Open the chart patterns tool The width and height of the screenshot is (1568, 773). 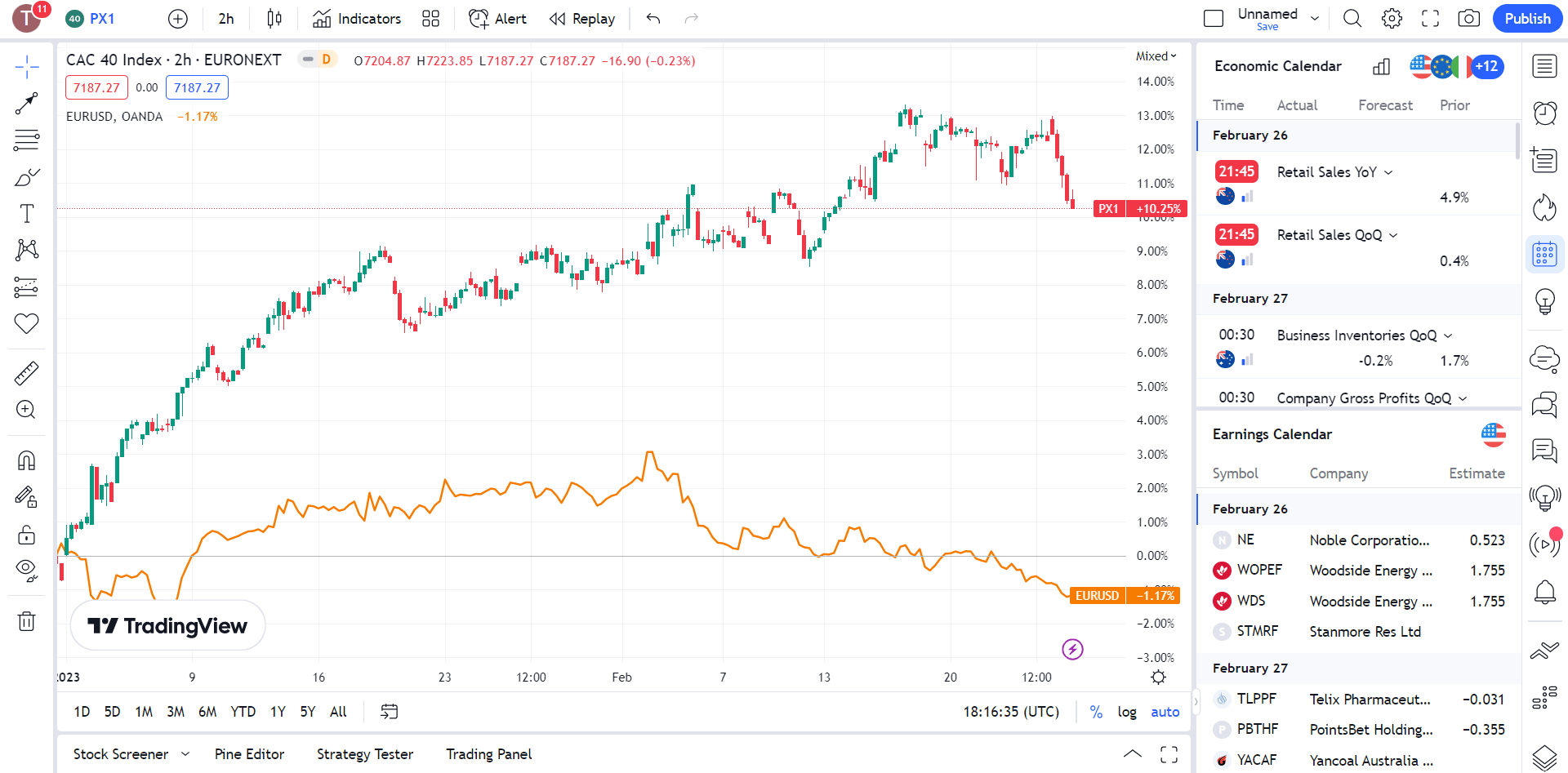click(27, 250)
